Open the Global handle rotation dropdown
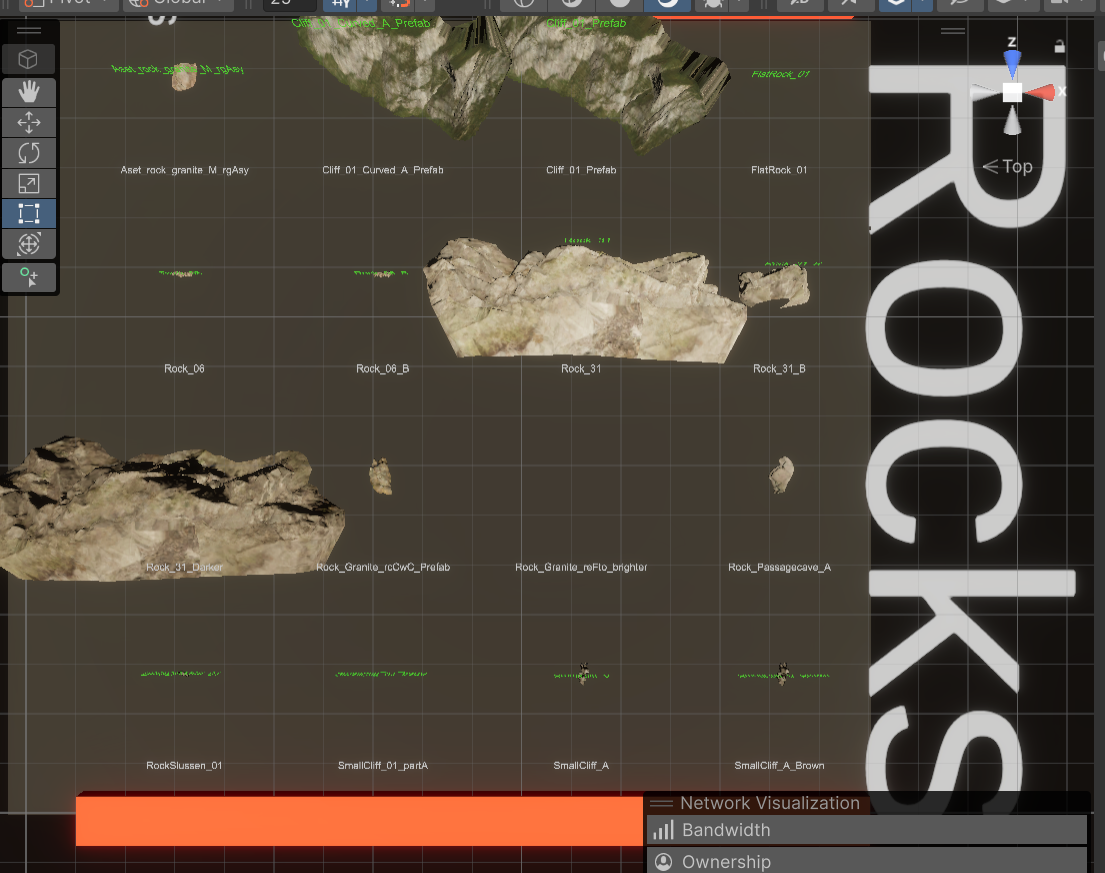Viewport: 1105px width, 873px height. [x=178, y=3]
